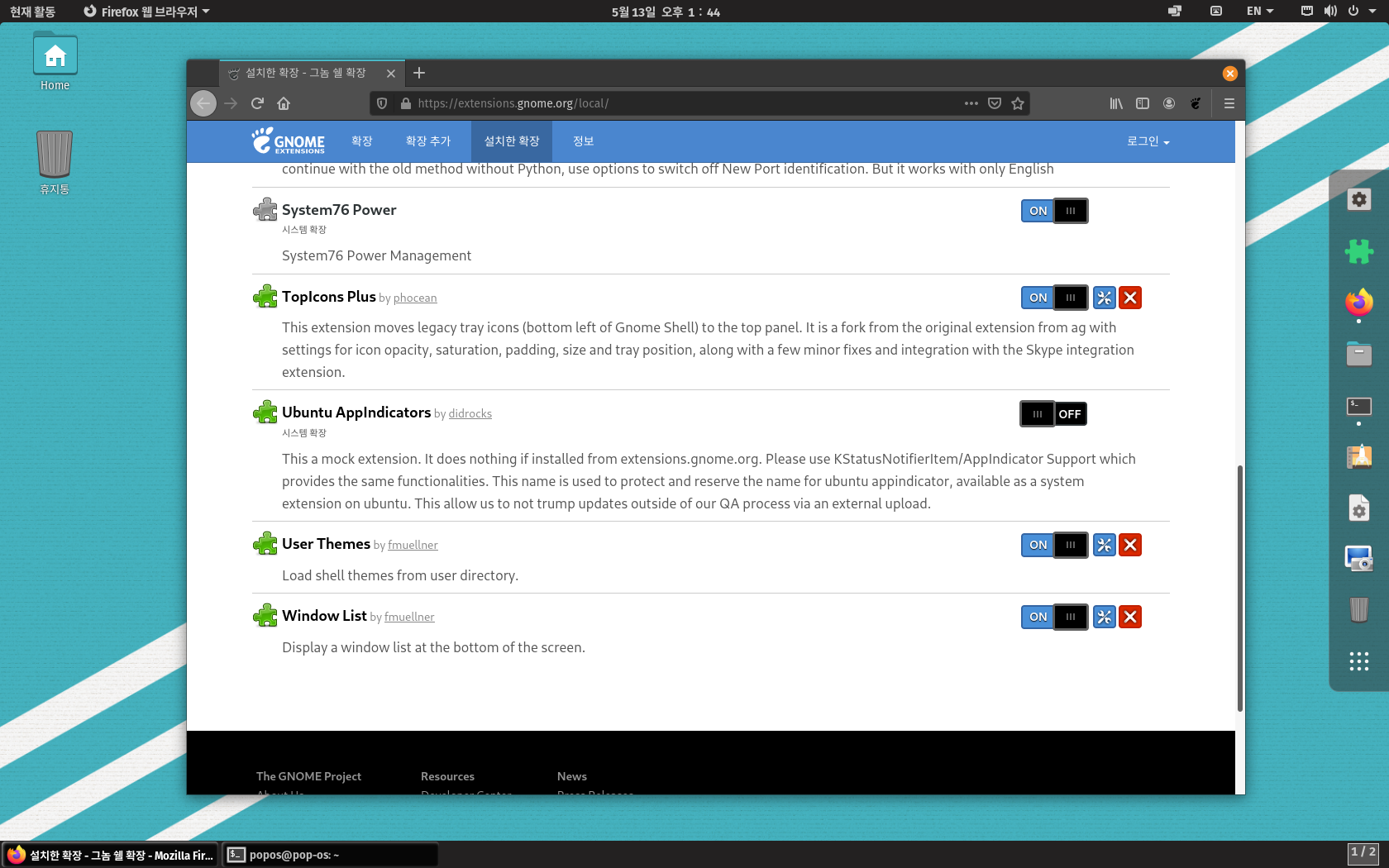This screenshot has width=1389, height=868.
Task: Uninstall User Themes with red X
Action: pyautogui.click(x=1130, y=545)
